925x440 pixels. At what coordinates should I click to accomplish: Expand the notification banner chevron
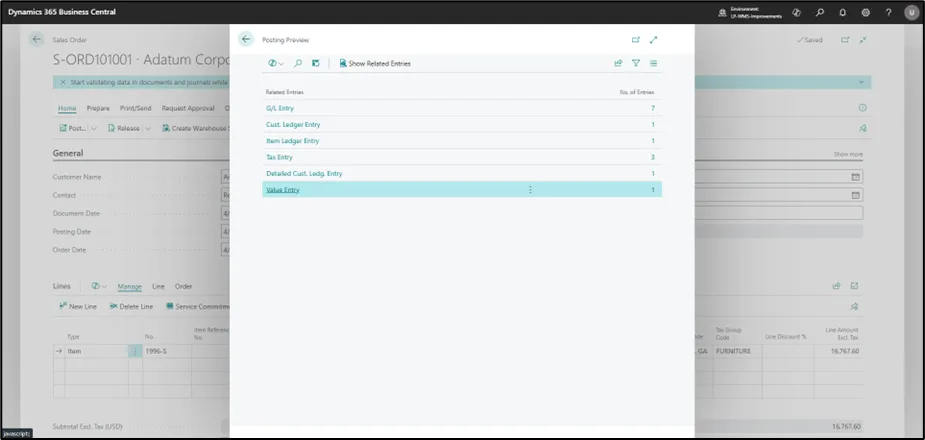pyautogui.click(x=861, y=83)
